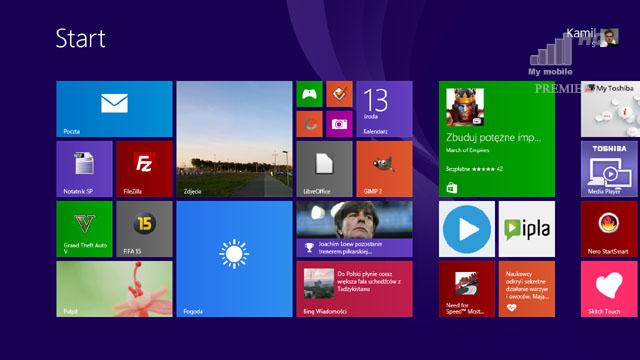Open the Notatnik SP tile
This screenshot has width=640, height=360.
pos(84,169)
